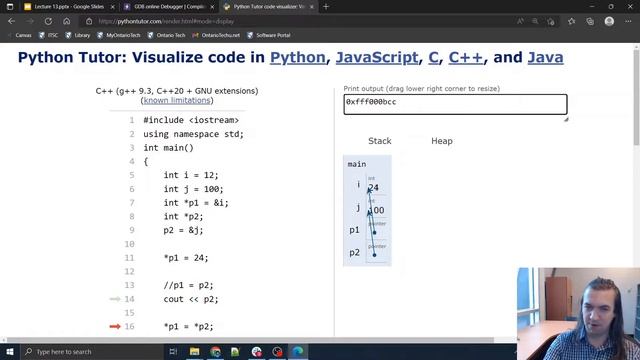View site info lock icon in address bar
The width and height of the screenshot is (640, 360).
pyautogui.click(x=89, y=21)
